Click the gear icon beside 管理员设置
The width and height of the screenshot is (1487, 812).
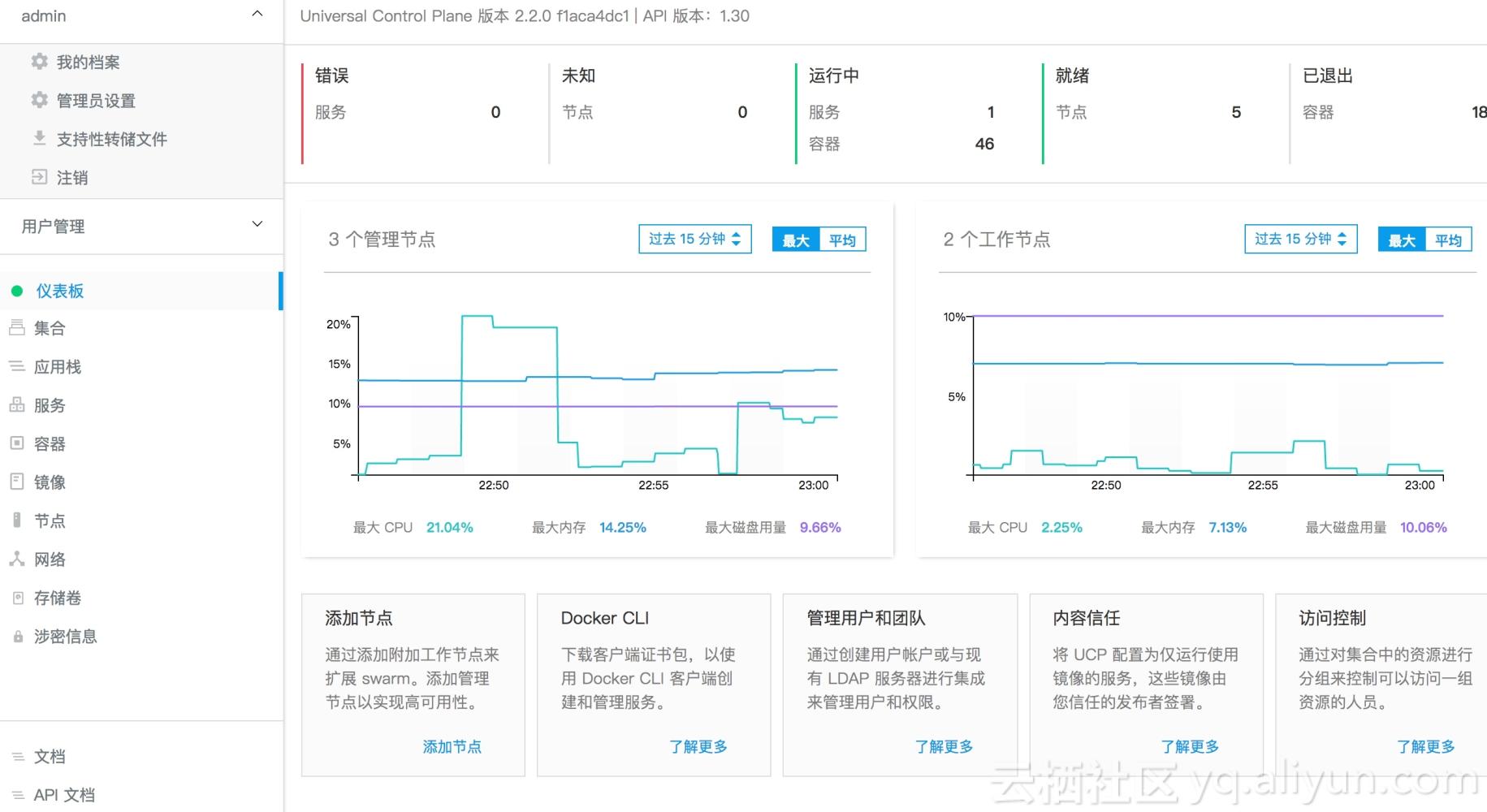[39, 99]
